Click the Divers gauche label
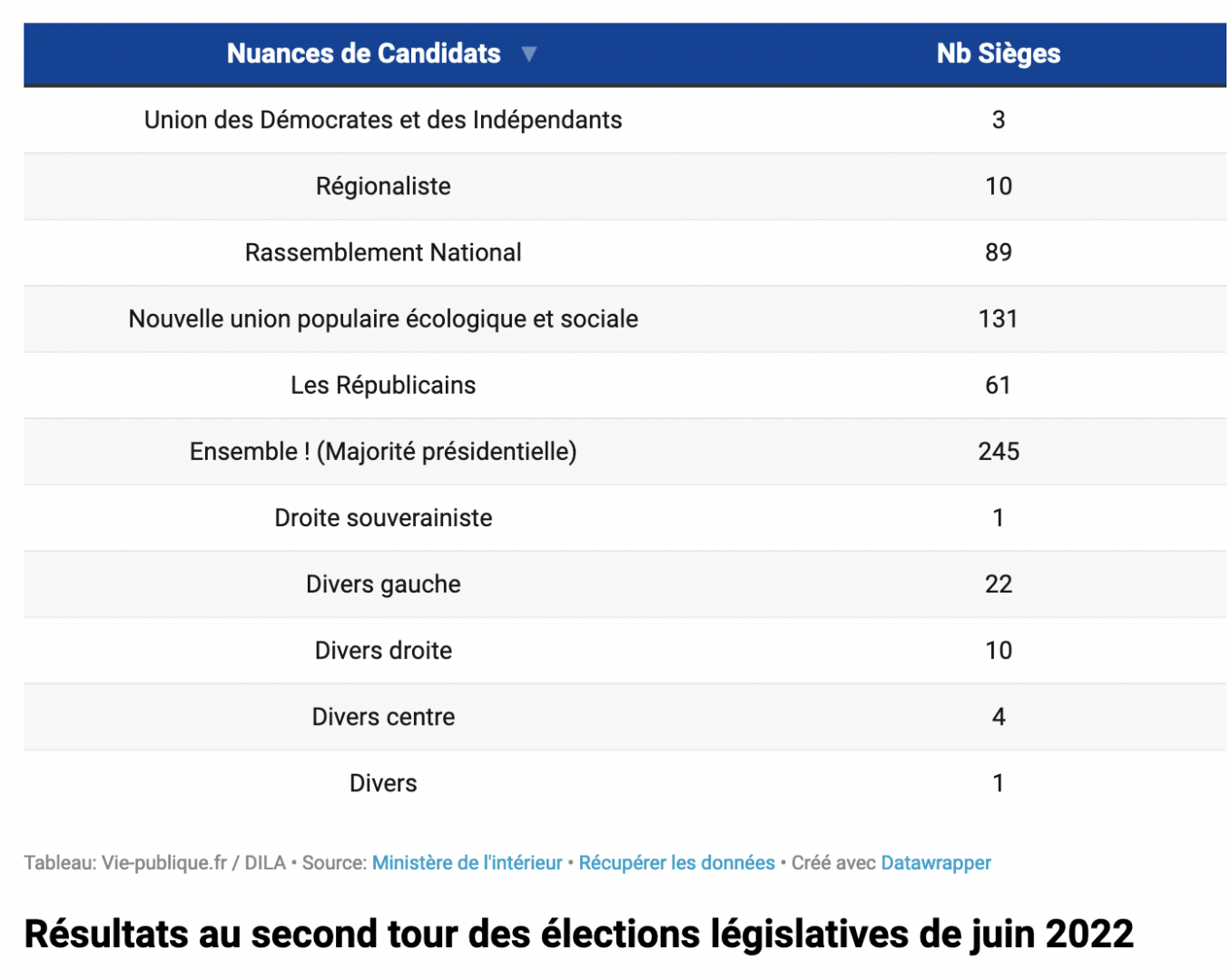The image size is (1231, 980). pos(383,584)
